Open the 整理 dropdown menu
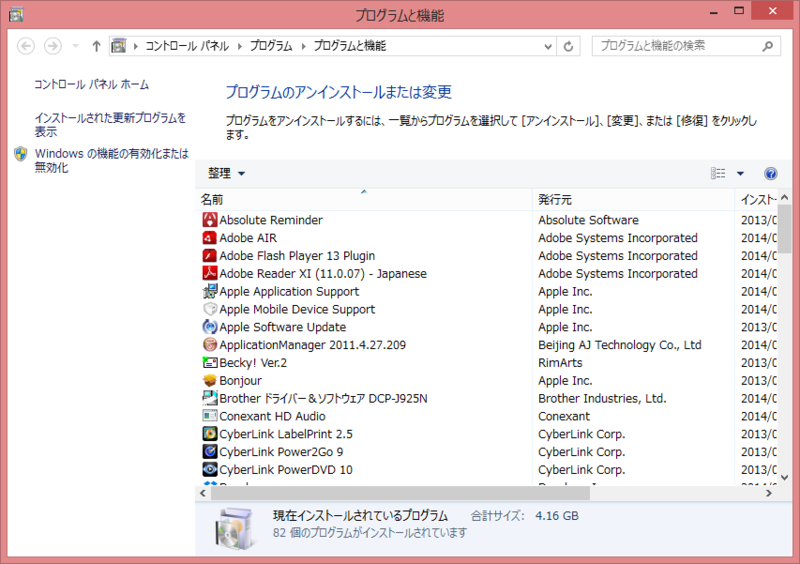Viewport: 800px width, 564px height. pos(227,174)
